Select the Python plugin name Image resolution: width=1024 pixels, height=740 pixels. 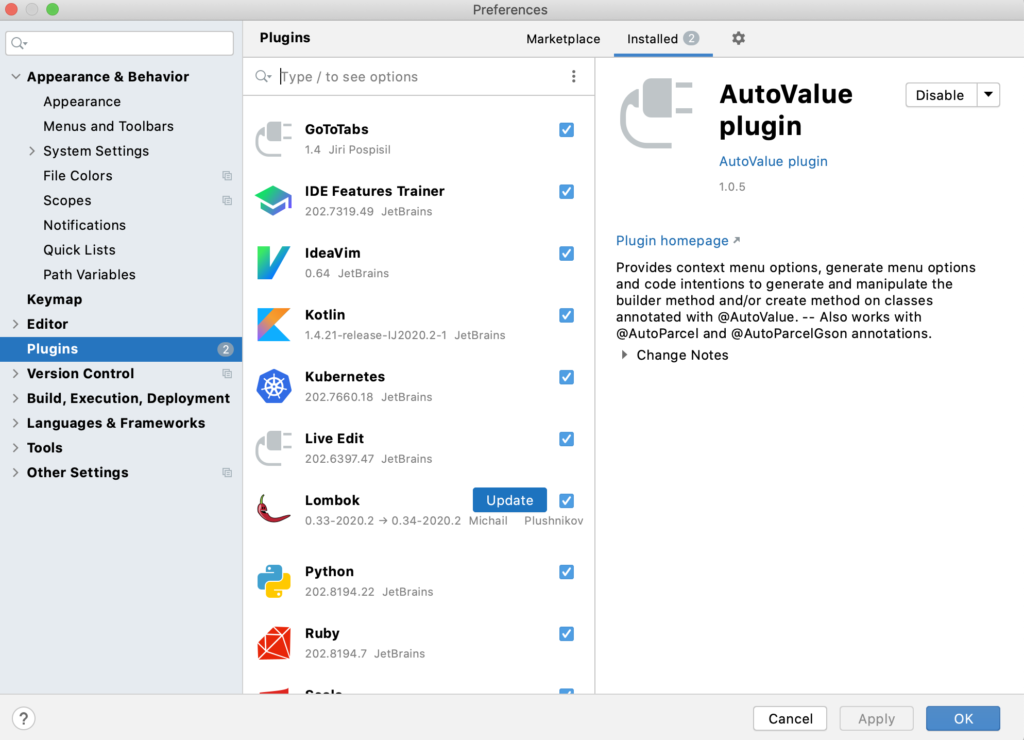pos(329,571)
